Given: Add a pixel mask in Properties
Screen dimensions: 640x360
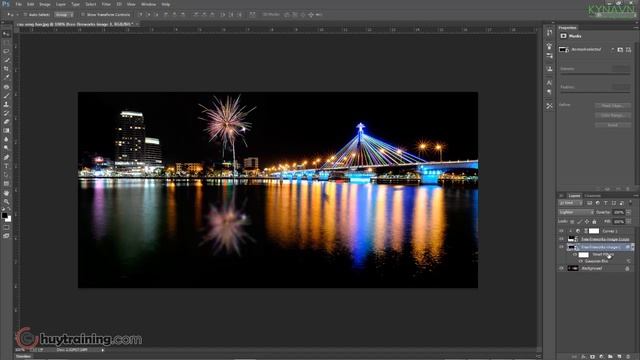Looking at the screenshot, I should pyautogui.click(x=620, y=49).
